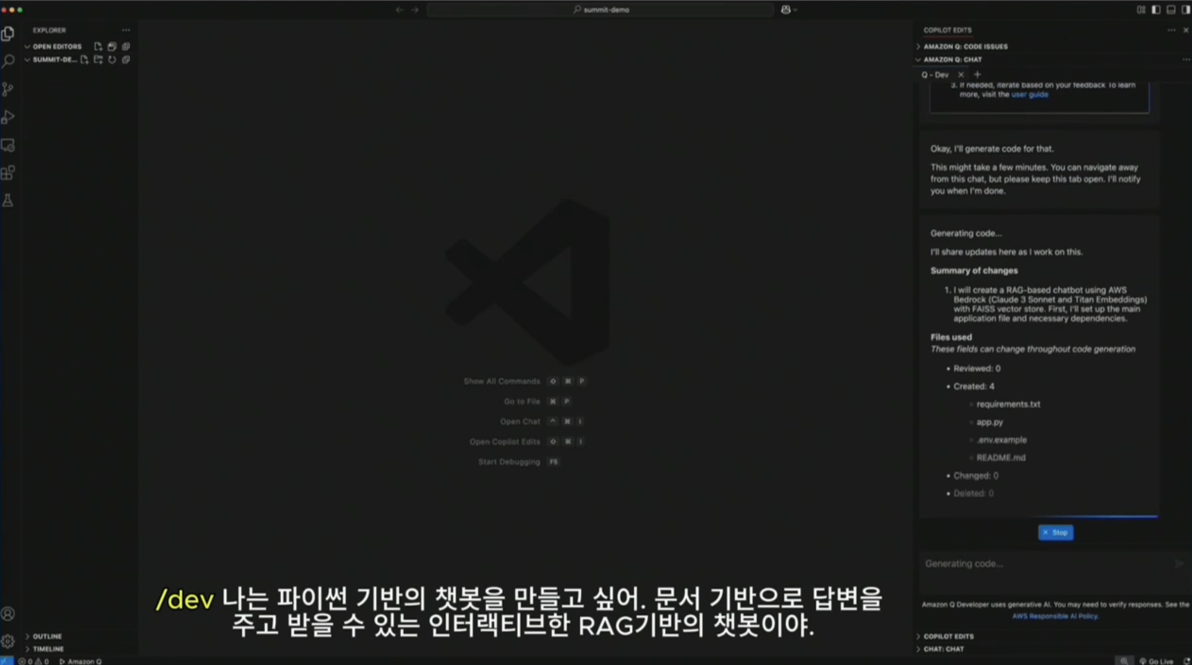Go back with the navigation arrow
The width and height of the screenshot is (1192, 665).
pos(399,10)
